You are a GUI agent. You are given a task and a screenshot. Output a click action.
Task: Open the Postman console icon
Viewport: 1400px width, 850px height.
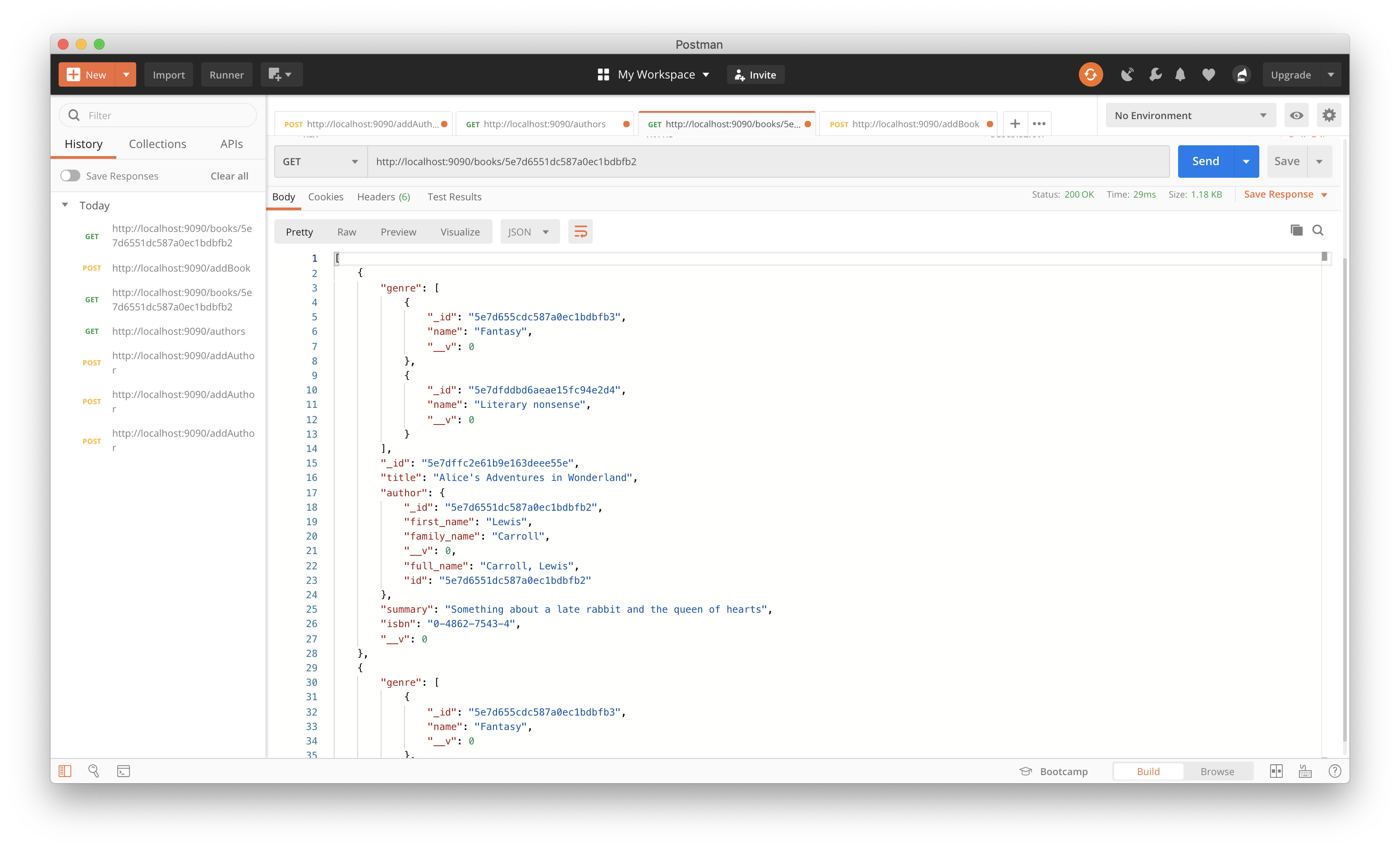[x=123, y=771]
